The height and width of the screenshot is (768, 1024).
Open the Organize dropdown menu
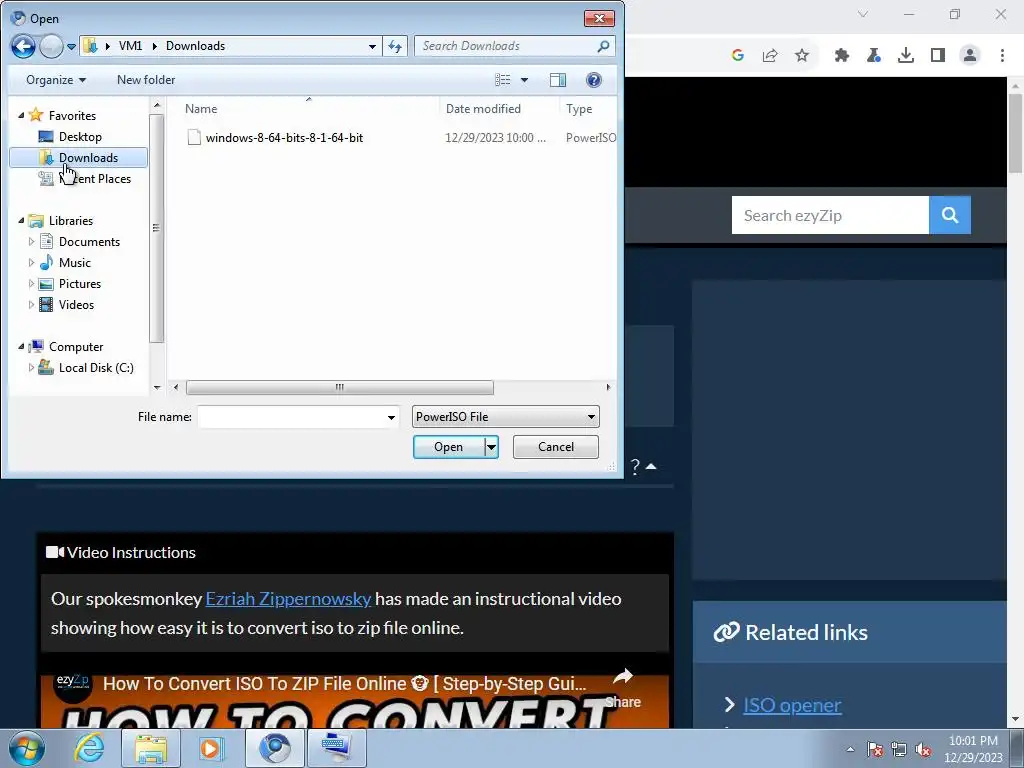pyautogui.click(x=56, y=80)
